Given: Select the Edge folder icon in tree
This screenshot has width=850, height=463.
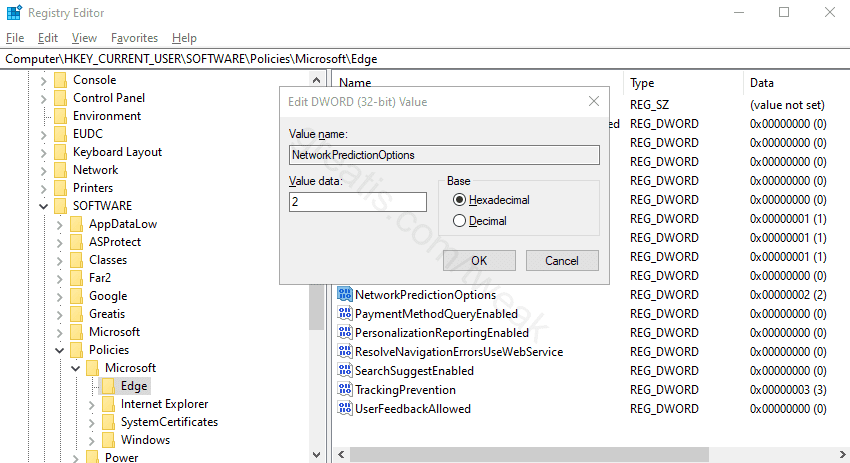Looking at the screenshot, I should tap(109, 386).
